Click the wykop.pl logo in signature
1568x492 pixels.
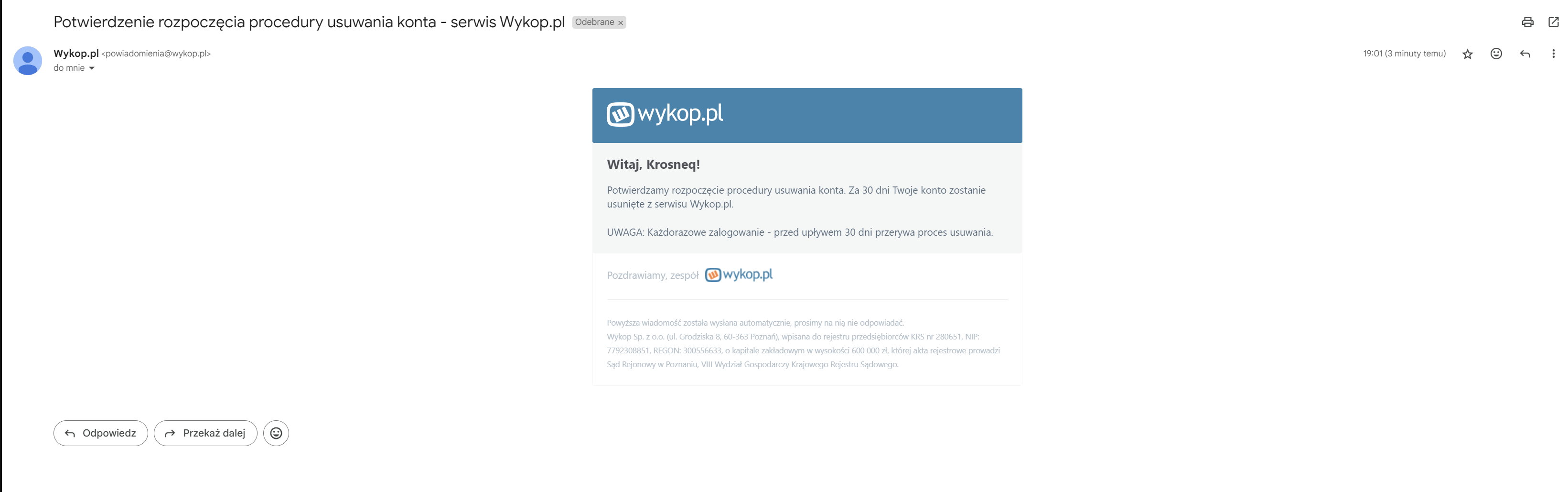738,274
